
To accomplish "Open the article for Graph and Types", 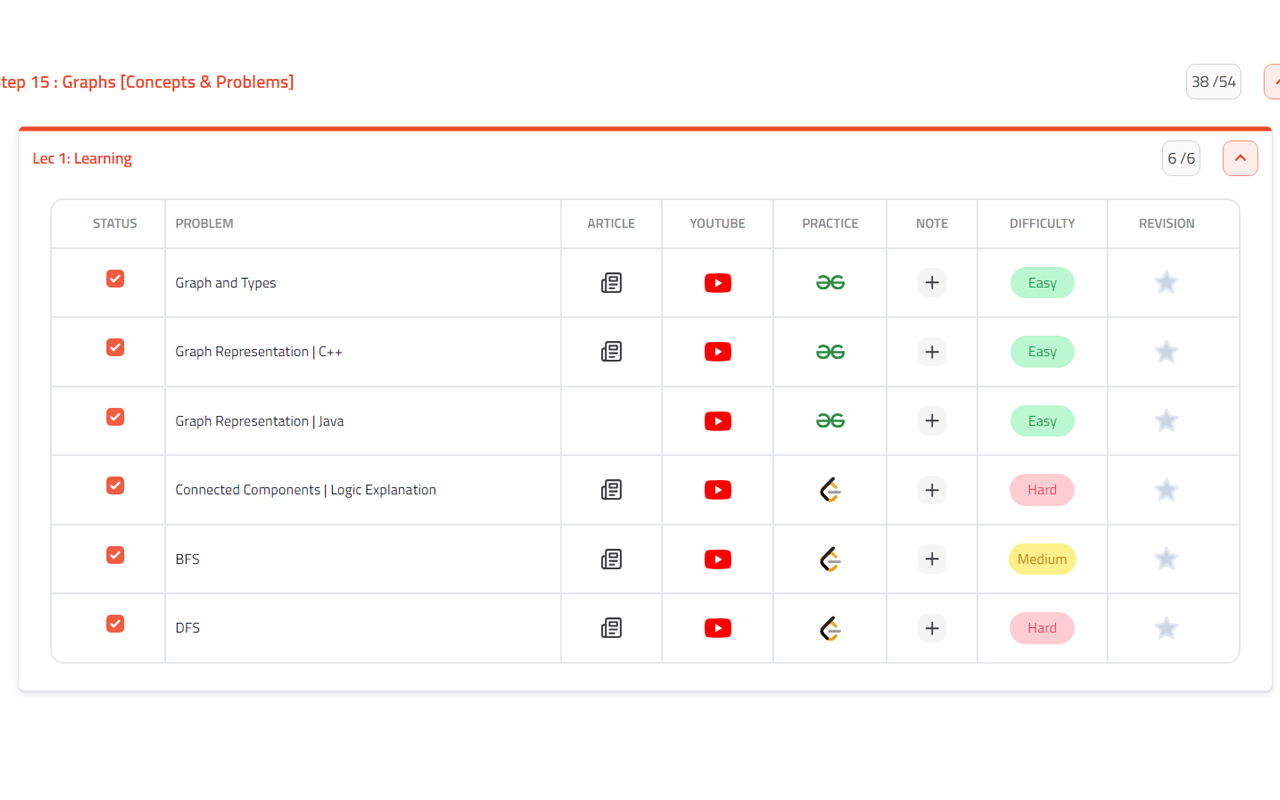I will (x=611, y=283).
